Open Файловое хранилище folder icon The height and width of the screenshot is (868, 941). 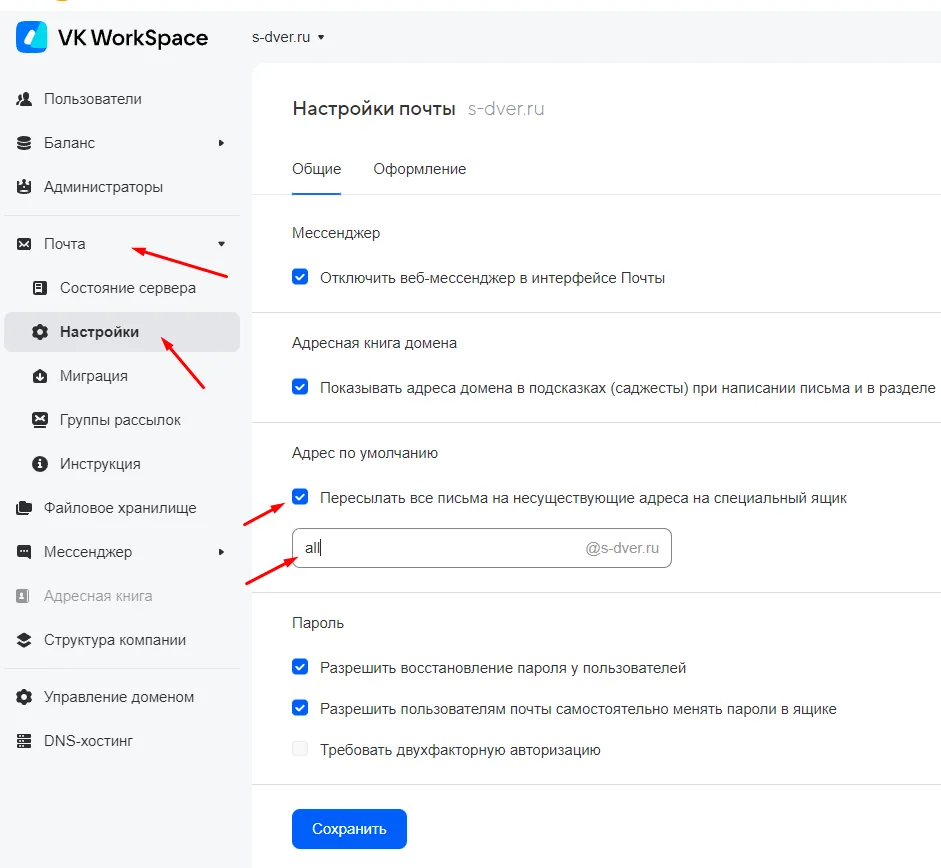click(x=24, y=508)
